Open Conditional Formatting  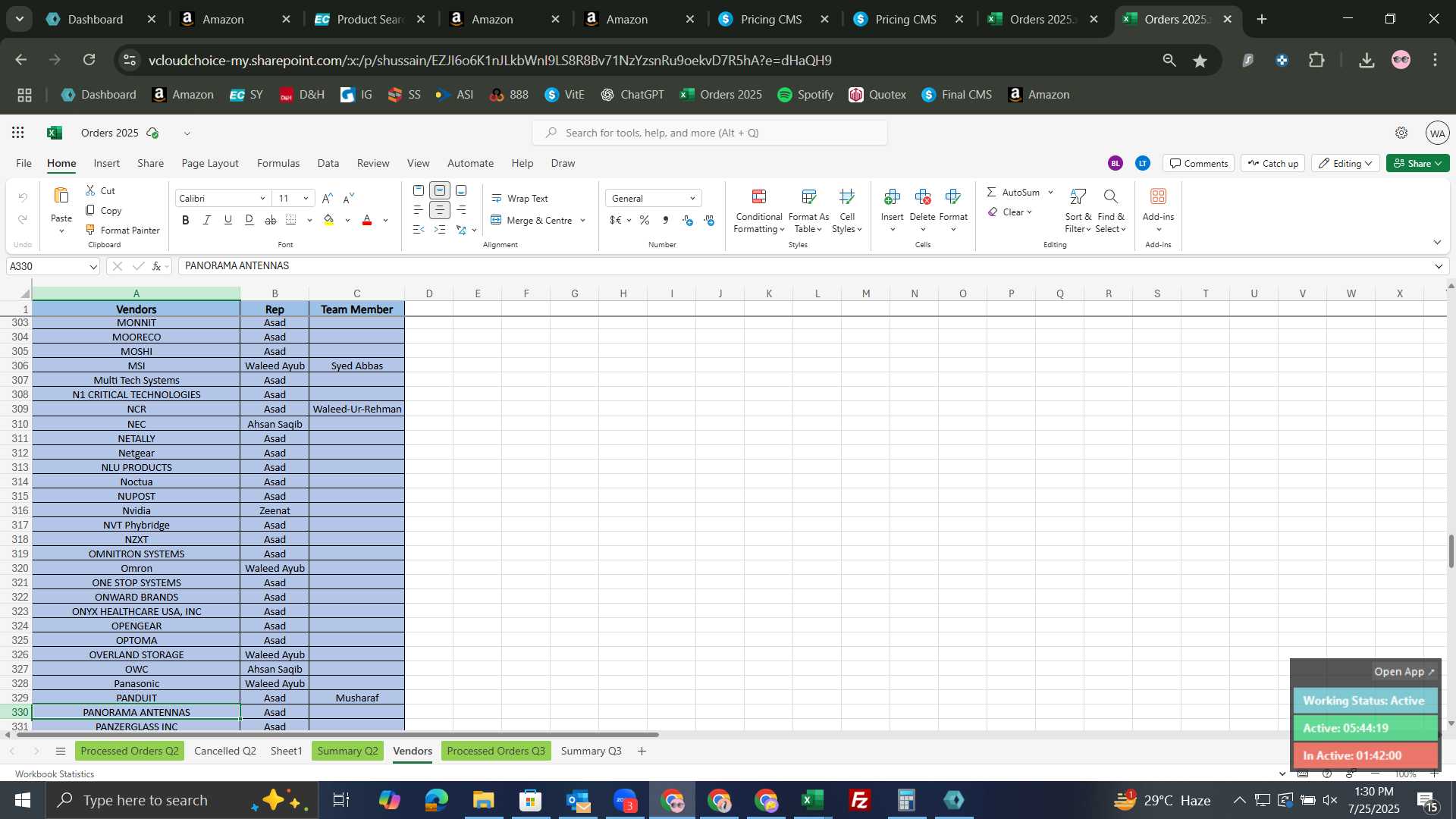759,210
